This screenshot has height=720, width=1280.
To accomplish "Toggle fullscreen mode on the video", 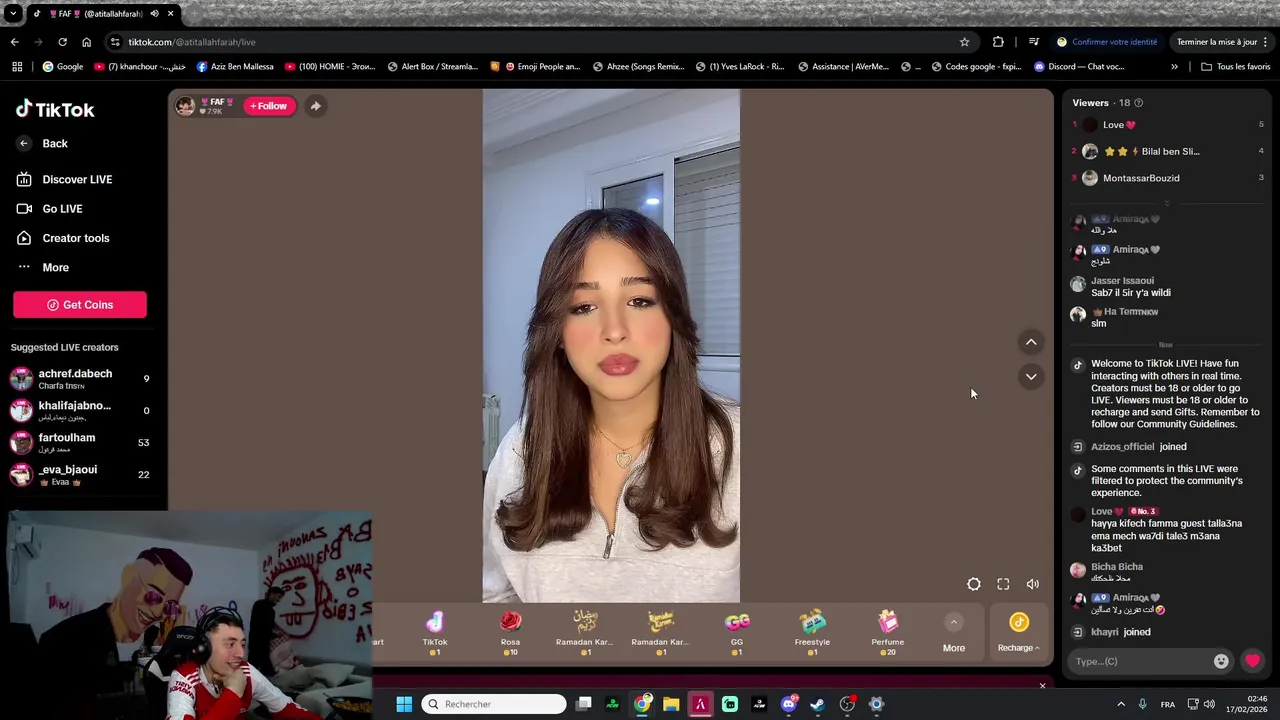I will pyautogui.click(x=1003, y=584).
